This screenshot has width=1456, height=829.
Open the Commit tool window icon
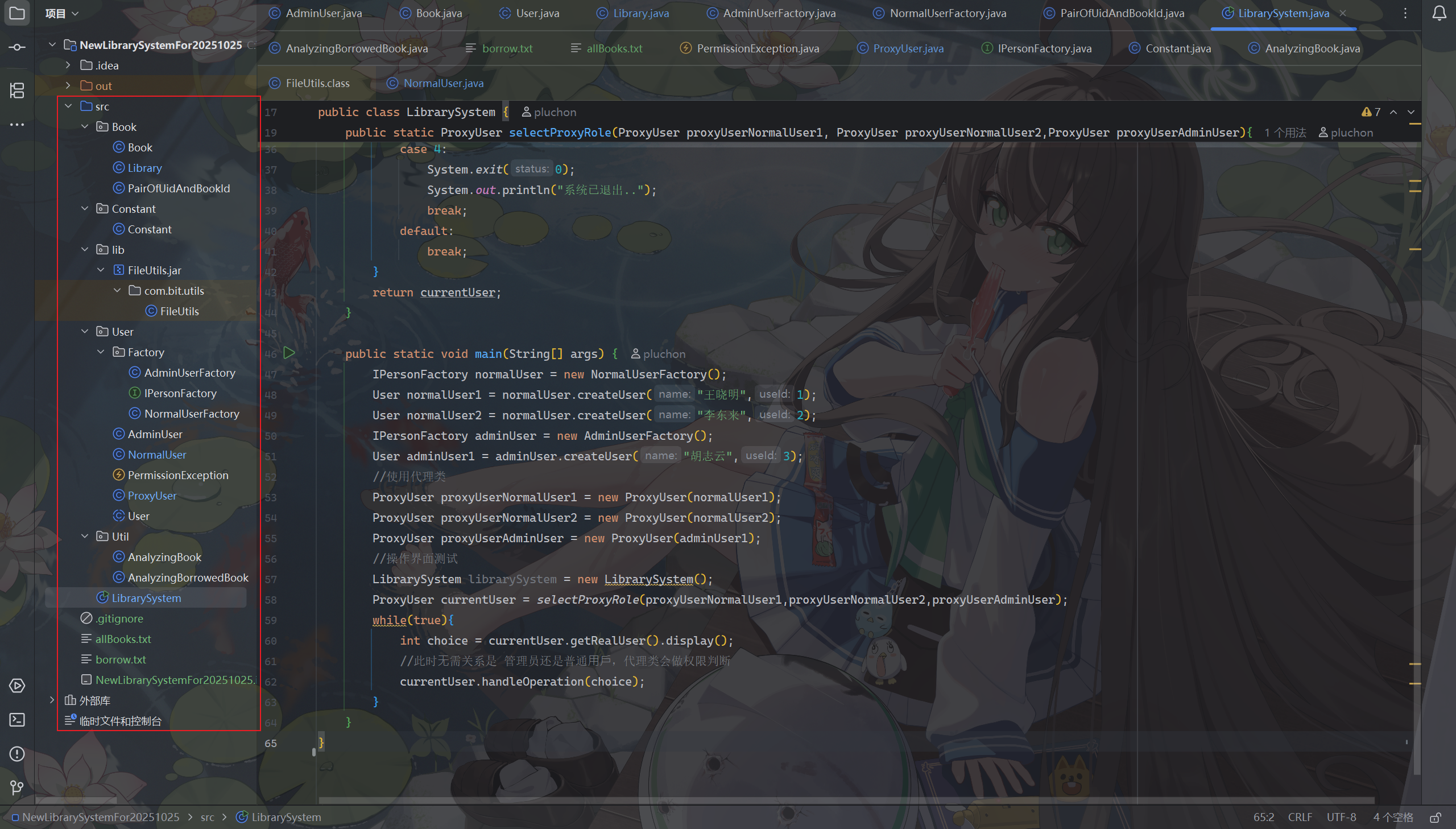pos(16,47)
